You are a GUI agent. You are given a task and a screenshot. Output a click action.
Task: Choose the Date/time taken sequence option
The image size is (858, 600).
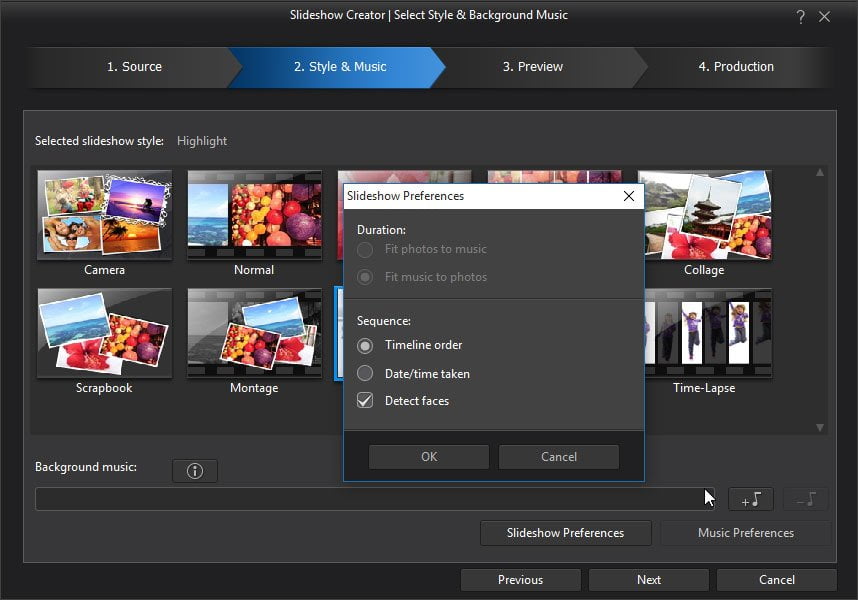tap(365, 374)
